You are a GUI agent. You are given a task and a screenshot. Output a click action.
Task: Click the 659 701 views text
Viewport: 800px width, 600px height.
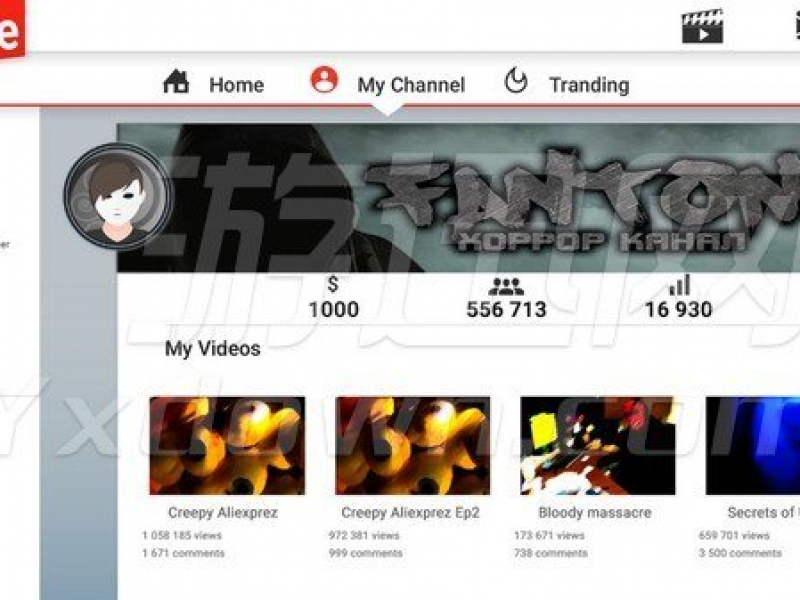pos(734,536)
